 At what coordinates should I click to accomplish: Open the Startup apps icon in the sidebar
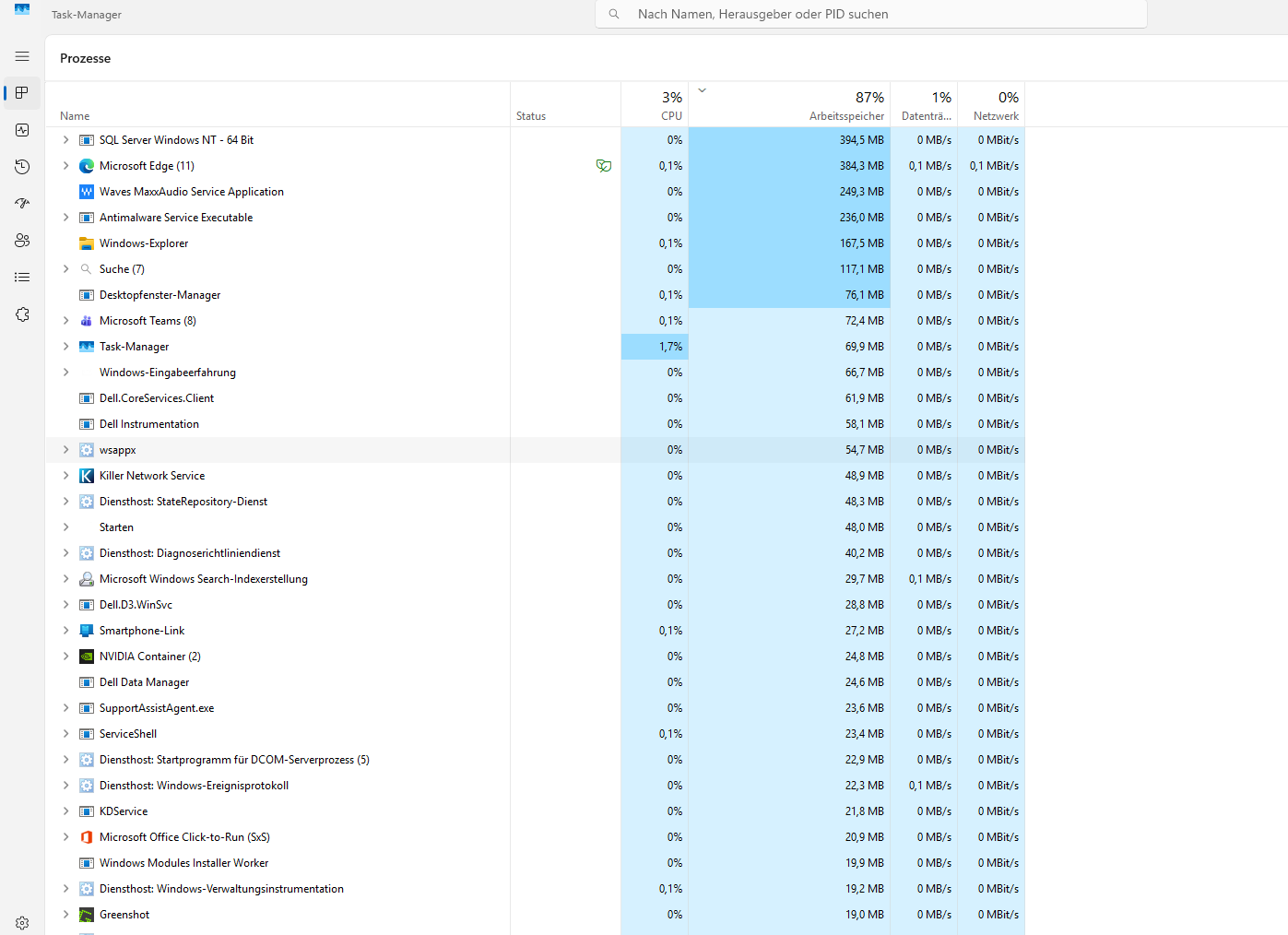[22, 204]
